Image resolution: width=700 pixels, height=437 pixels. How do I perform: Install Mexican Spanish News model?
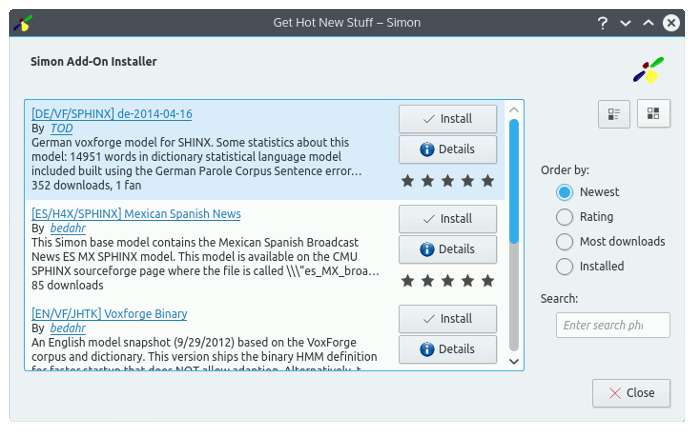click(448, 218)
